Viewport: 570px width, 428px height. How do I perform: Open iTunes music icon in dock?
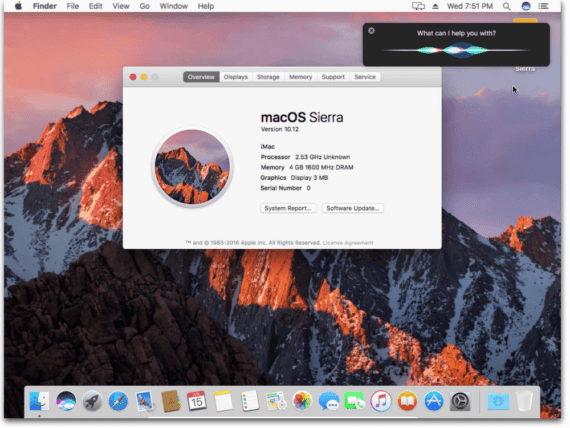click(x=381, y=401)
